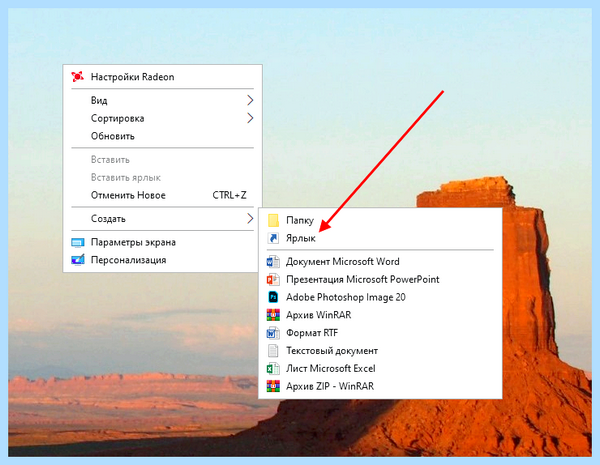The image size is (600, 465).
Task: Open Настройки Radeon menu entry
Action: point(163,77)
